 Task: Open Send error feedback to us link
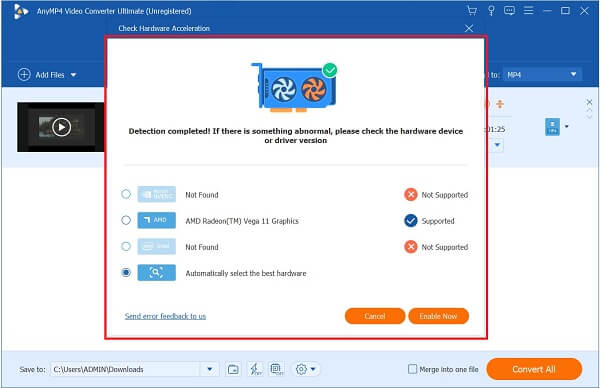click(x=165, y=316)
